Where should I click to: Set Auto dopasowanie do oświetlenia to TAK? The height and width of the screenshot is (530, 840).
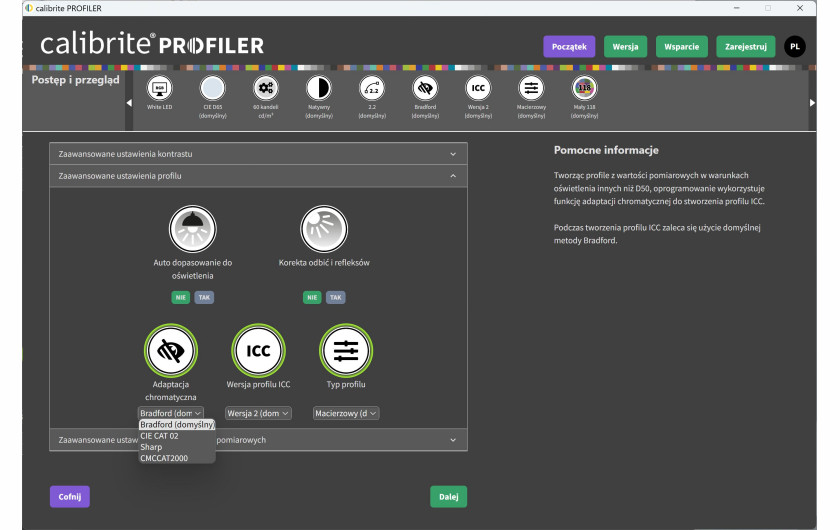[204, 297]
